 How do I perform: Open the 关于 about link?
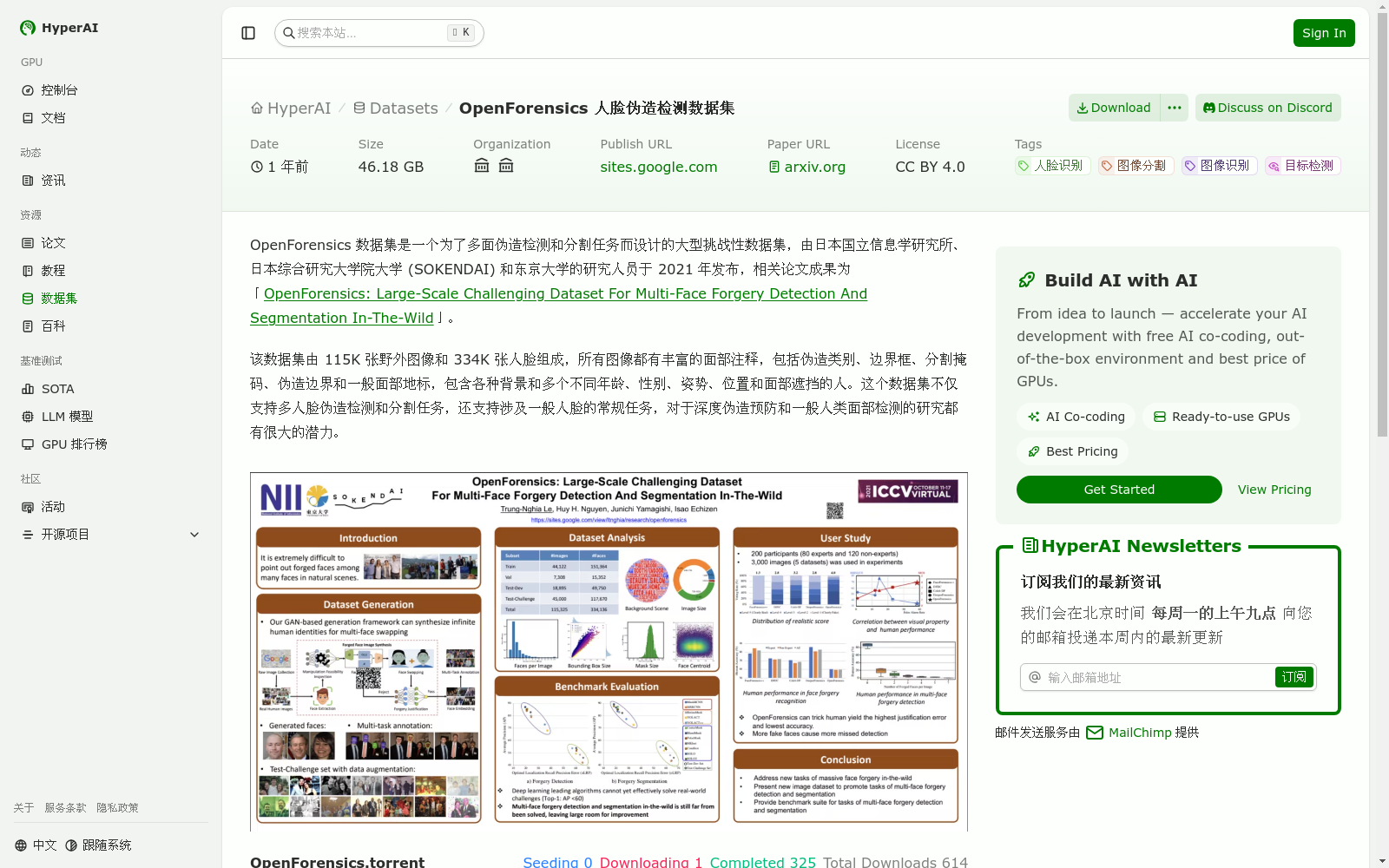pos(23,808)
